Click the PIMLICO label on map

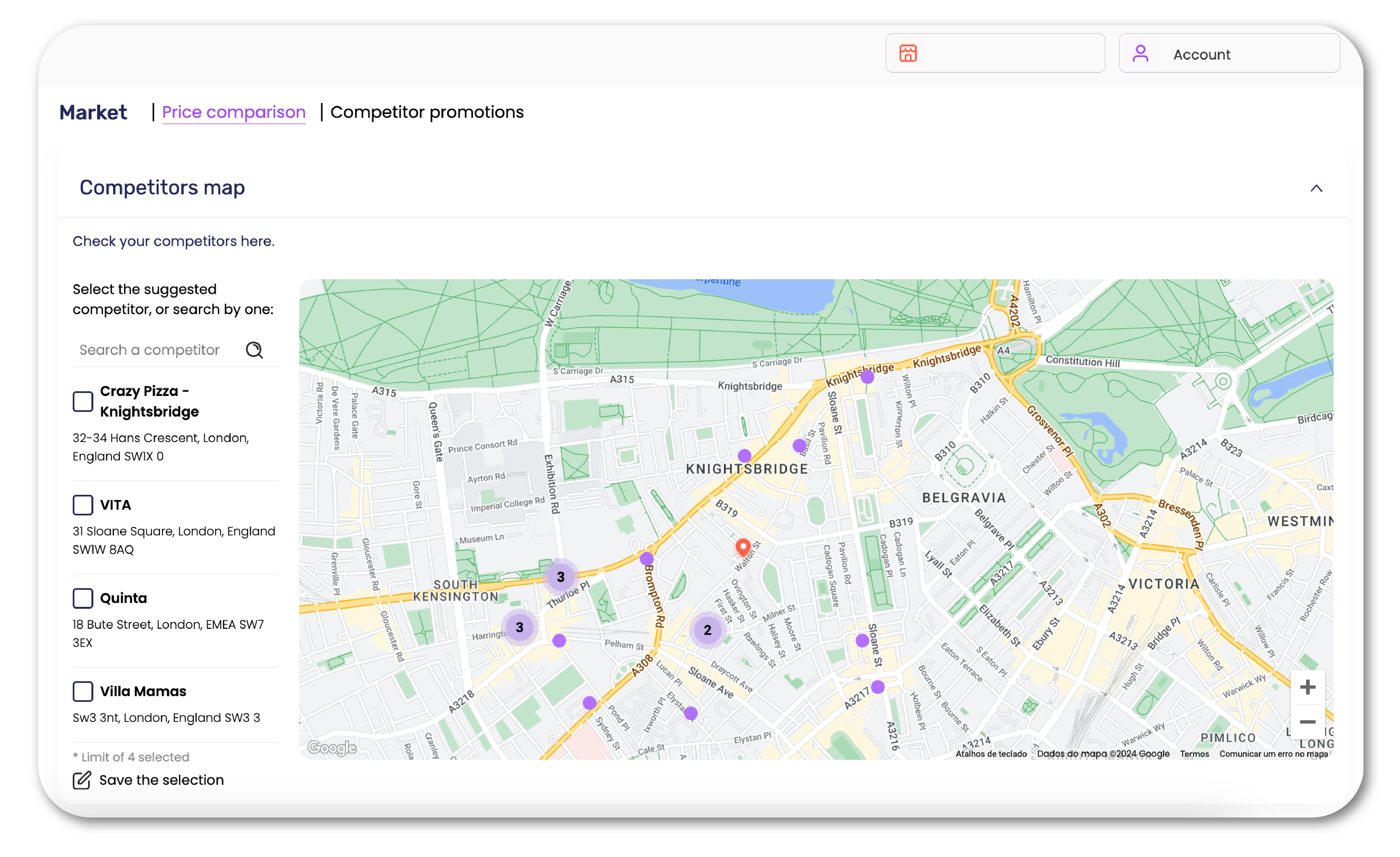[x=1228, y=738]
